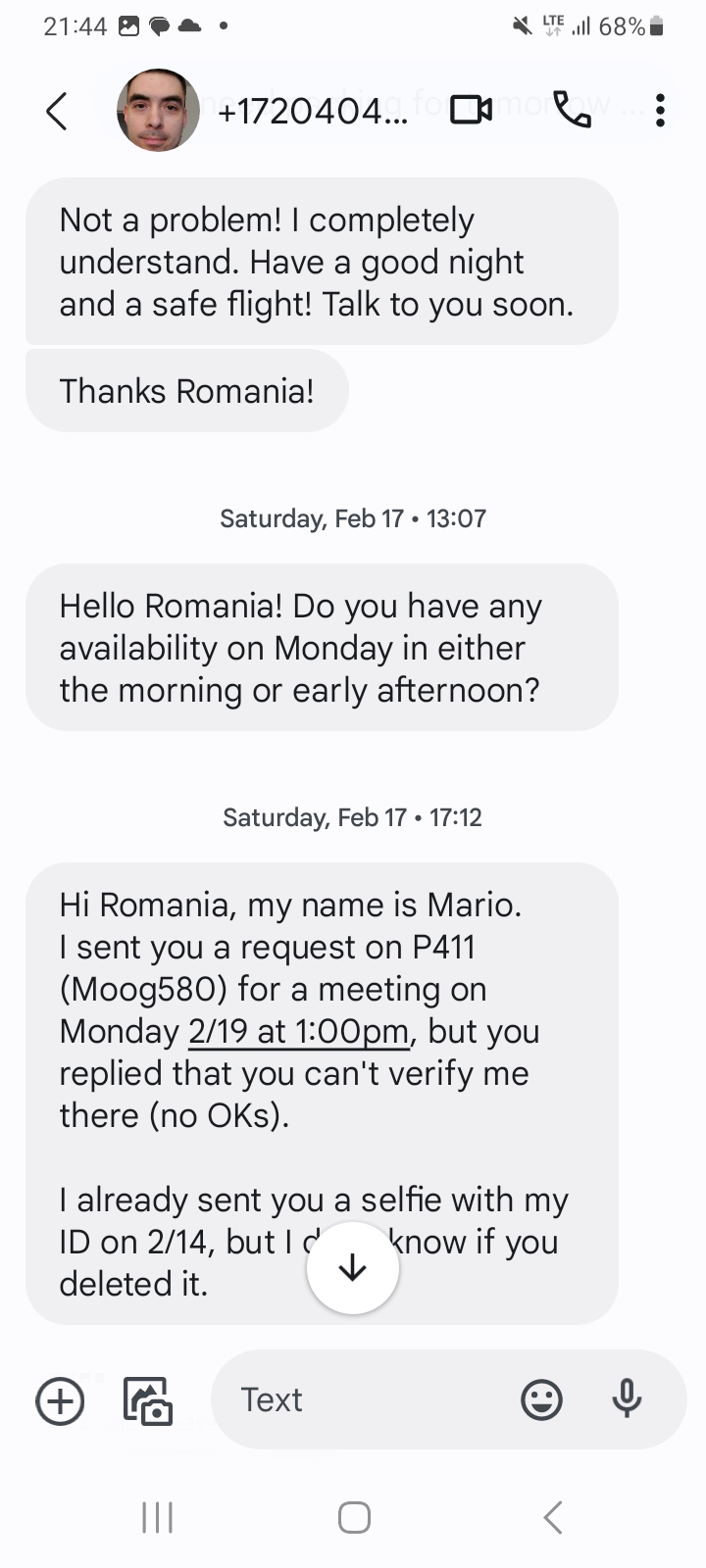Tap the phone call icon
Viewport: 706px width, 1568px height.
click(x=573, y=111)
